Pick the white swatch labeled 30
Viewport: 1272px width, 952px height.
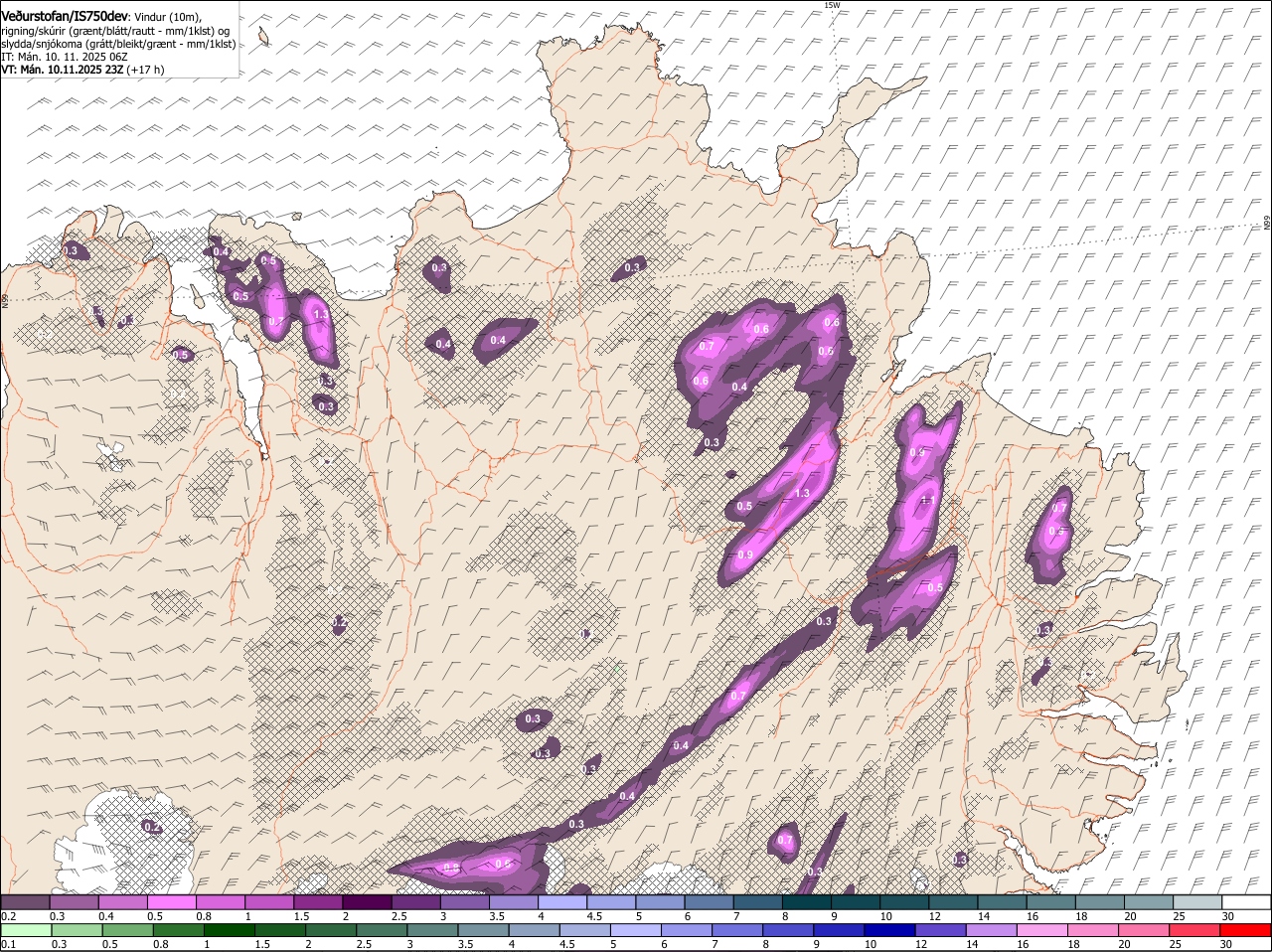[1246, 901]
